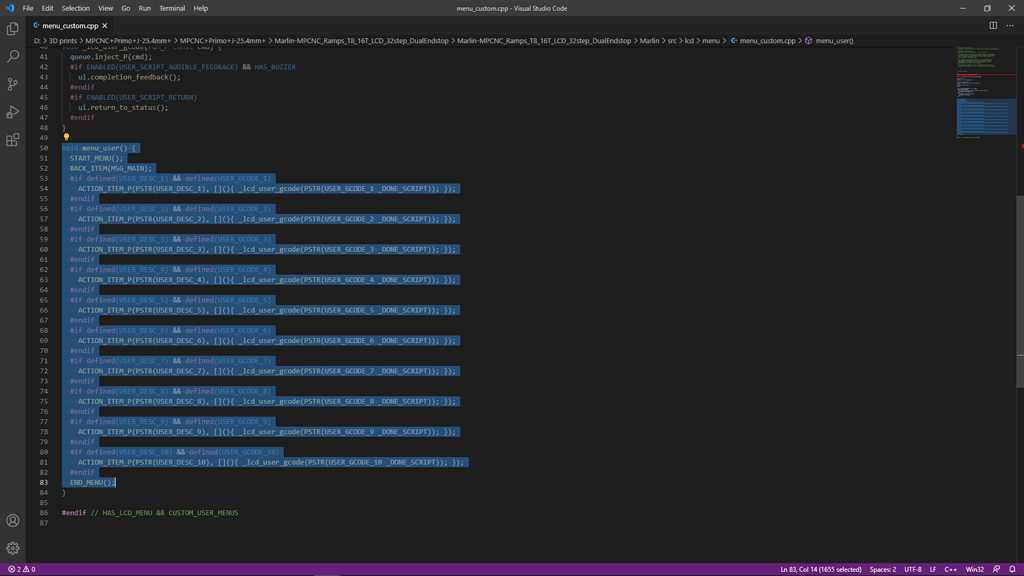The width and height of the screenshot is (1024, 576).
Task: Click Spaces: 2 to change indentation
Action: (884, 567)
